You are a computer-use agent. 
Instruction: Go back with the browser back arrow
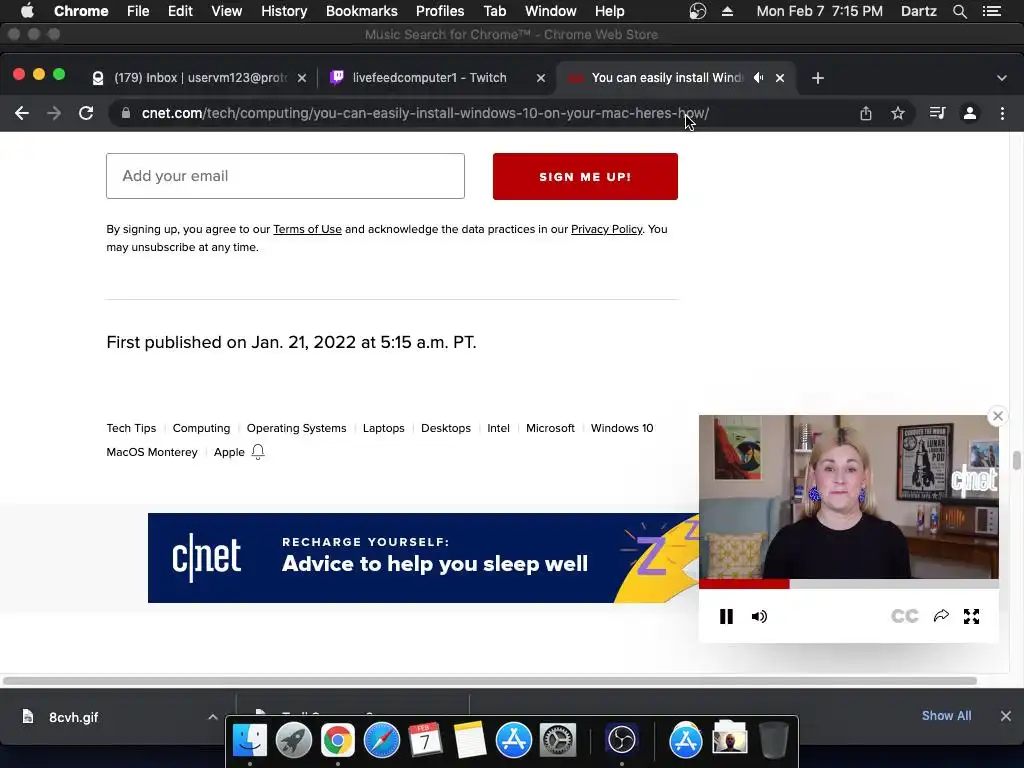click(22, 113)
